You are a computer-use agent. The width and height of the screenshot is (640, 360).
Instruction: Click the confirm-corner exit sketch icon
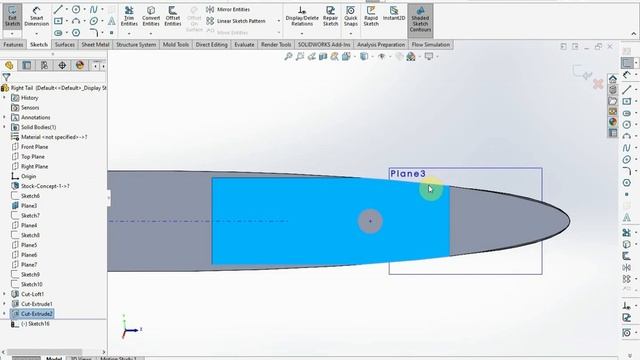click(582, 72)
